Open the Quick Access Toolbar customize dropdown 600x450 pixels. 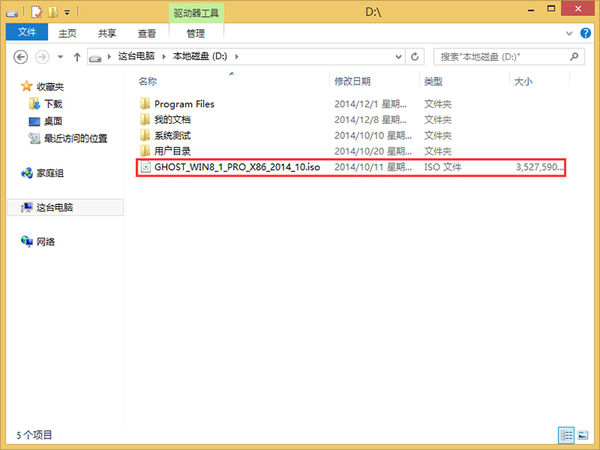[66, 13]
